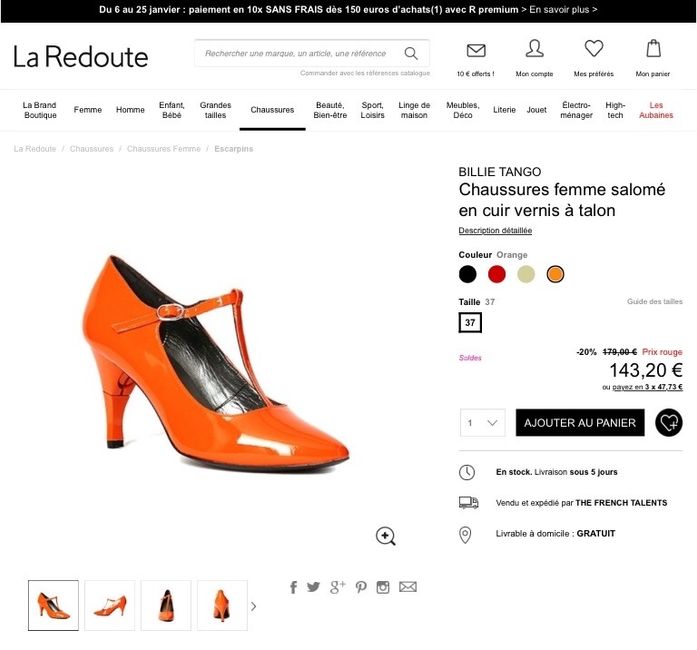Click the AJOUTER AU PANIER button
Image resolution: width=697 pixels, height=650 pixels.
[x=580, y=423]
